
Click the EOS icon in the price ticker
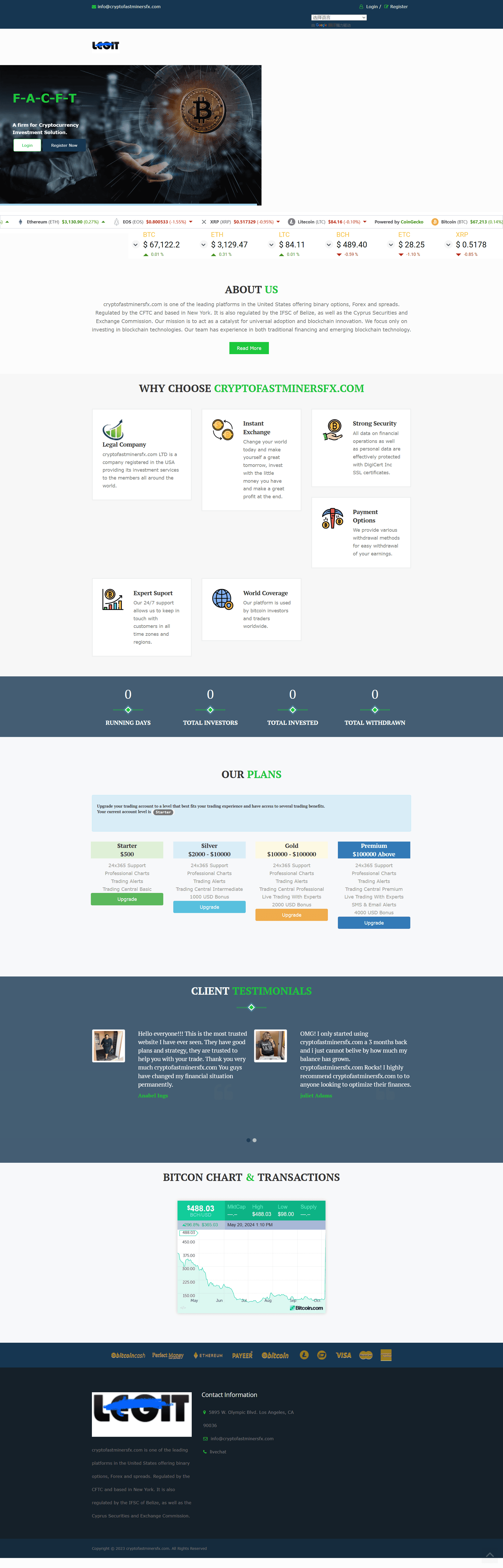[x=117, y=222]
